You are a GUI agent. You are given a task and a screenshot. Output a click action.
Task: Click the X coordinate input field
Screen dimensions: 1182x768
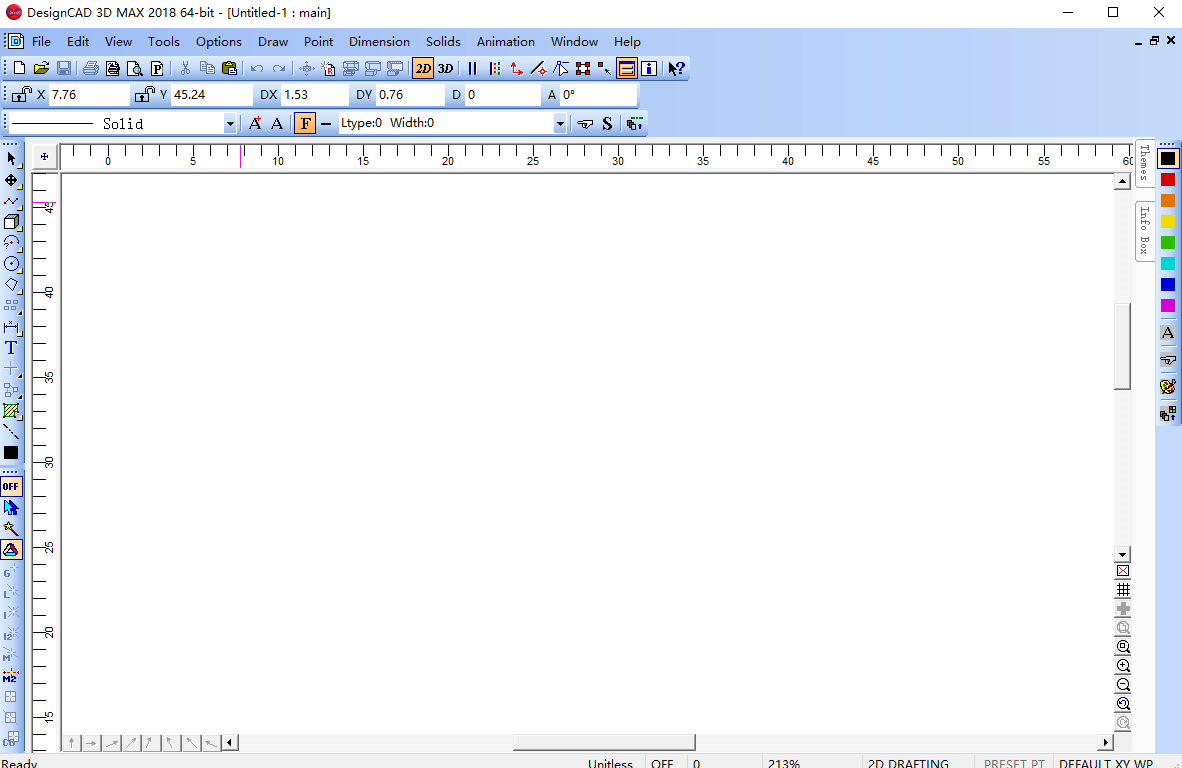[x=90, y=95]
